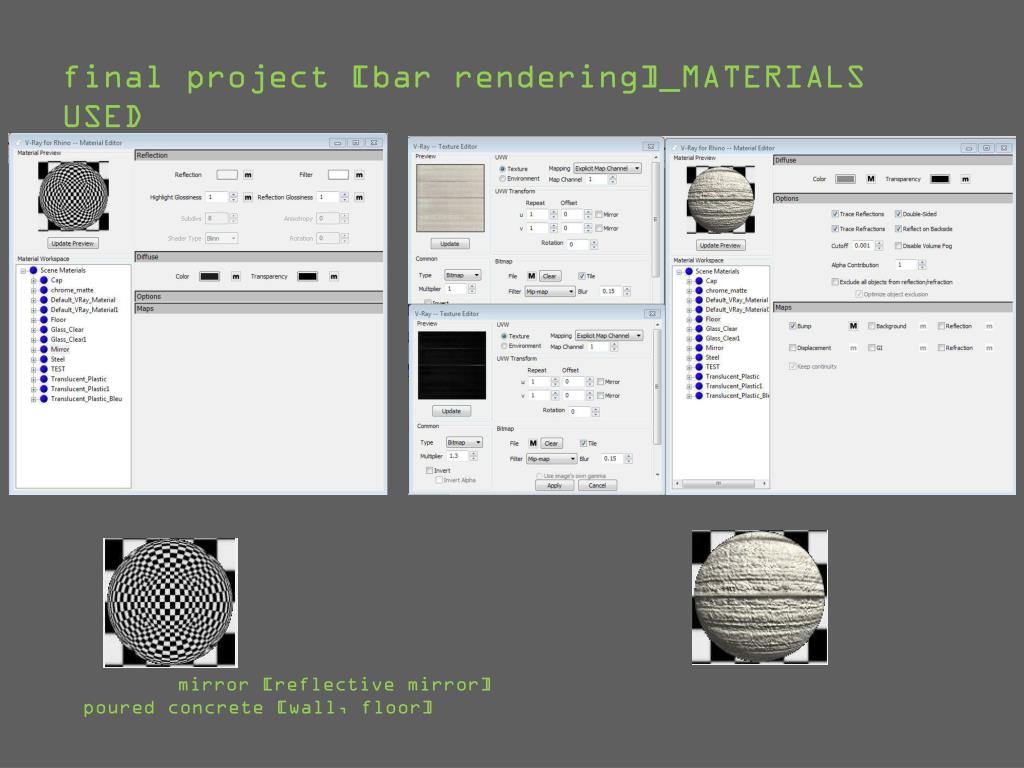Image resolution: width=1024 pixels, height=768 pixels.
Task: Toggle Reflect on Backside option
Action: point(898,229)
